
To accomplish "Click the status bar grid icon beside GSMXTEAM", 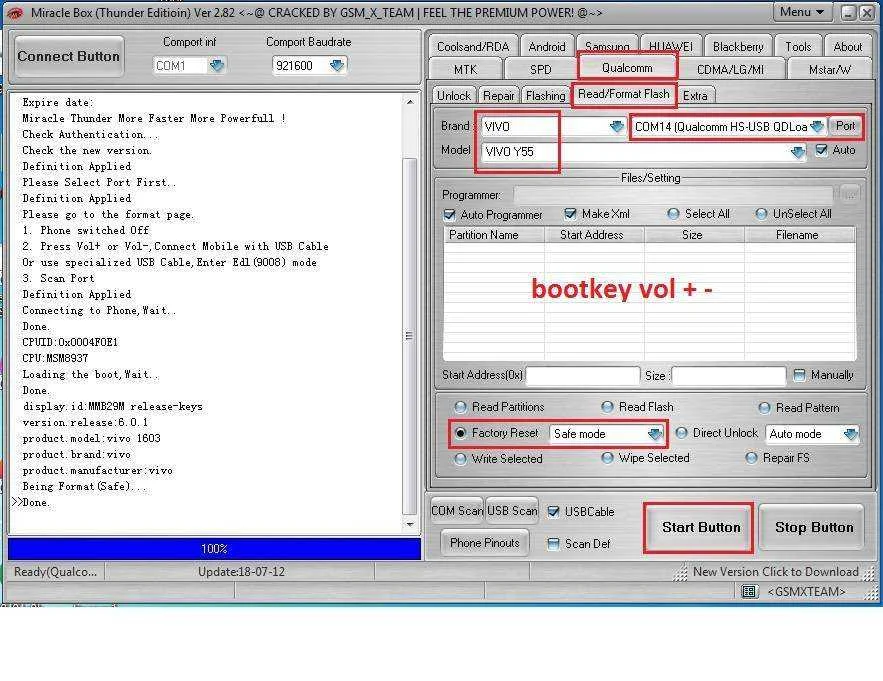I will coord(748,591).
